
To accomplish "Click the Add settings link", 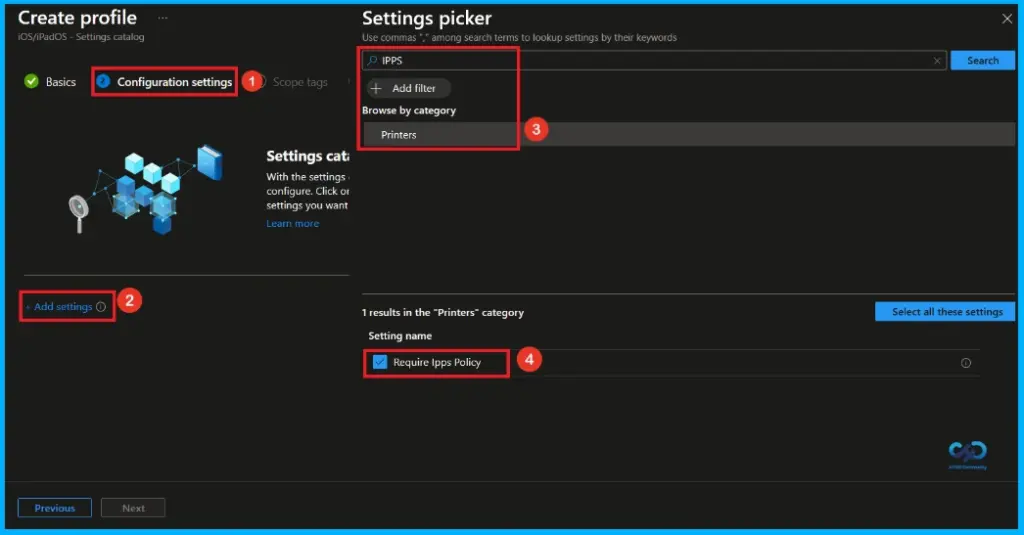I will [x=63, y=306].
